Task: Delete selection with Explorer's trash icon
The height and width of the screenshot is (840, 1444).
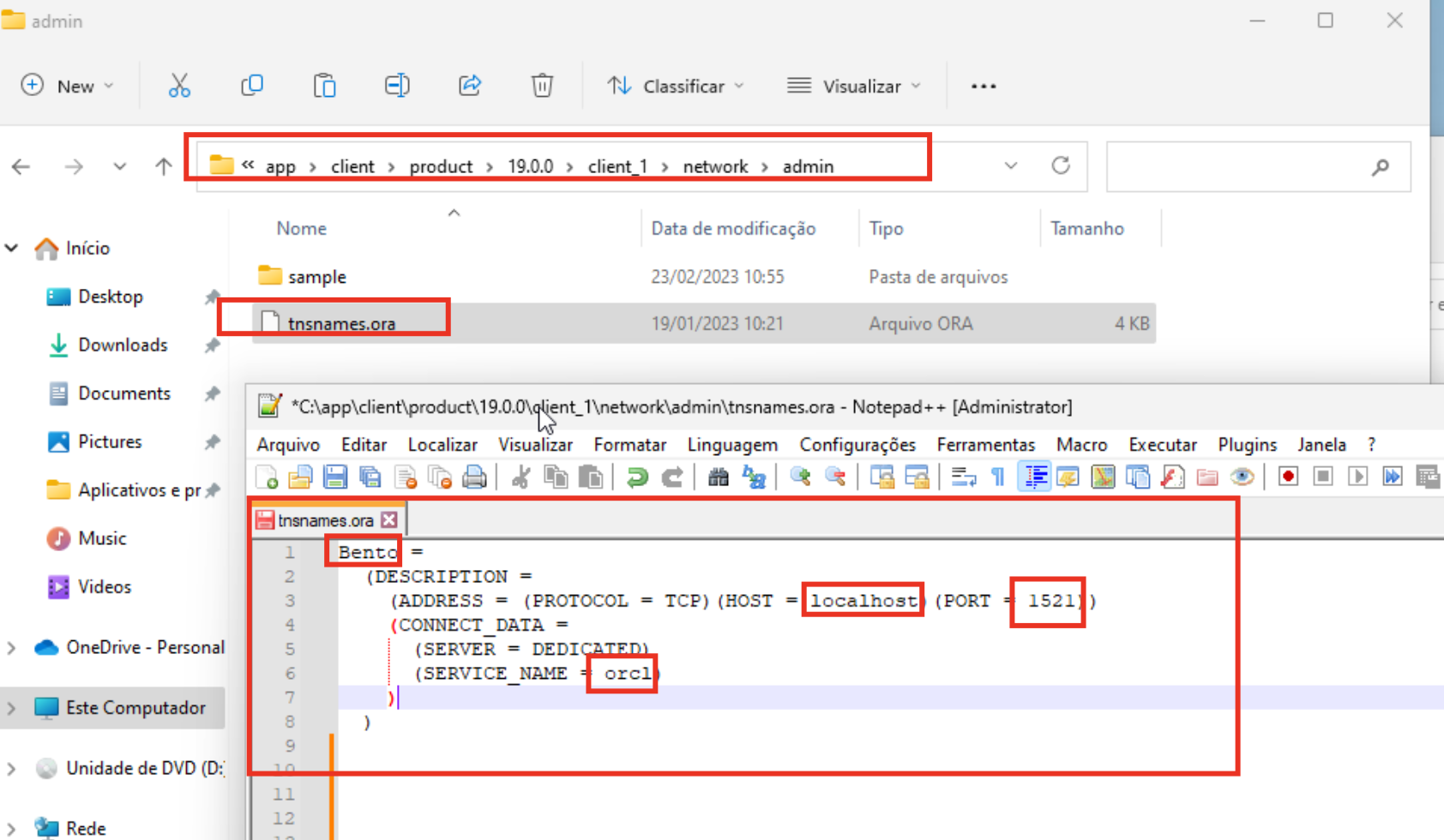Action: tap(541, 86)
